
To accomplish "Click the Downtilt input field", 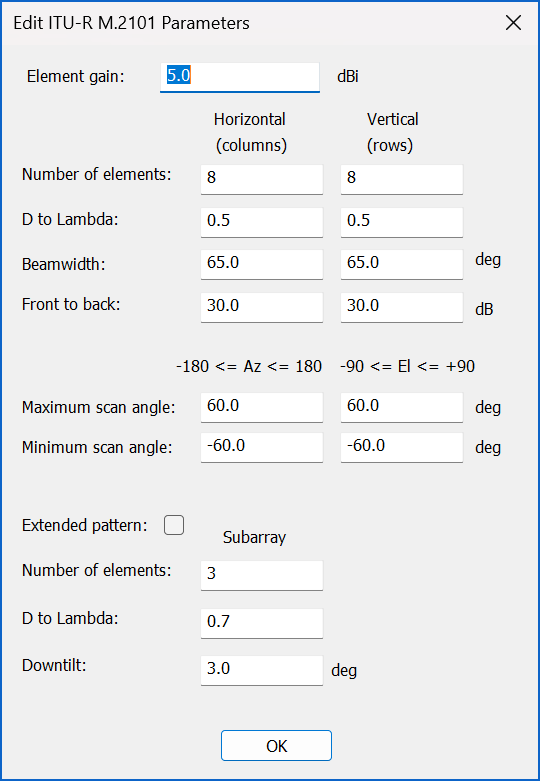I will (x=262, y=670).
